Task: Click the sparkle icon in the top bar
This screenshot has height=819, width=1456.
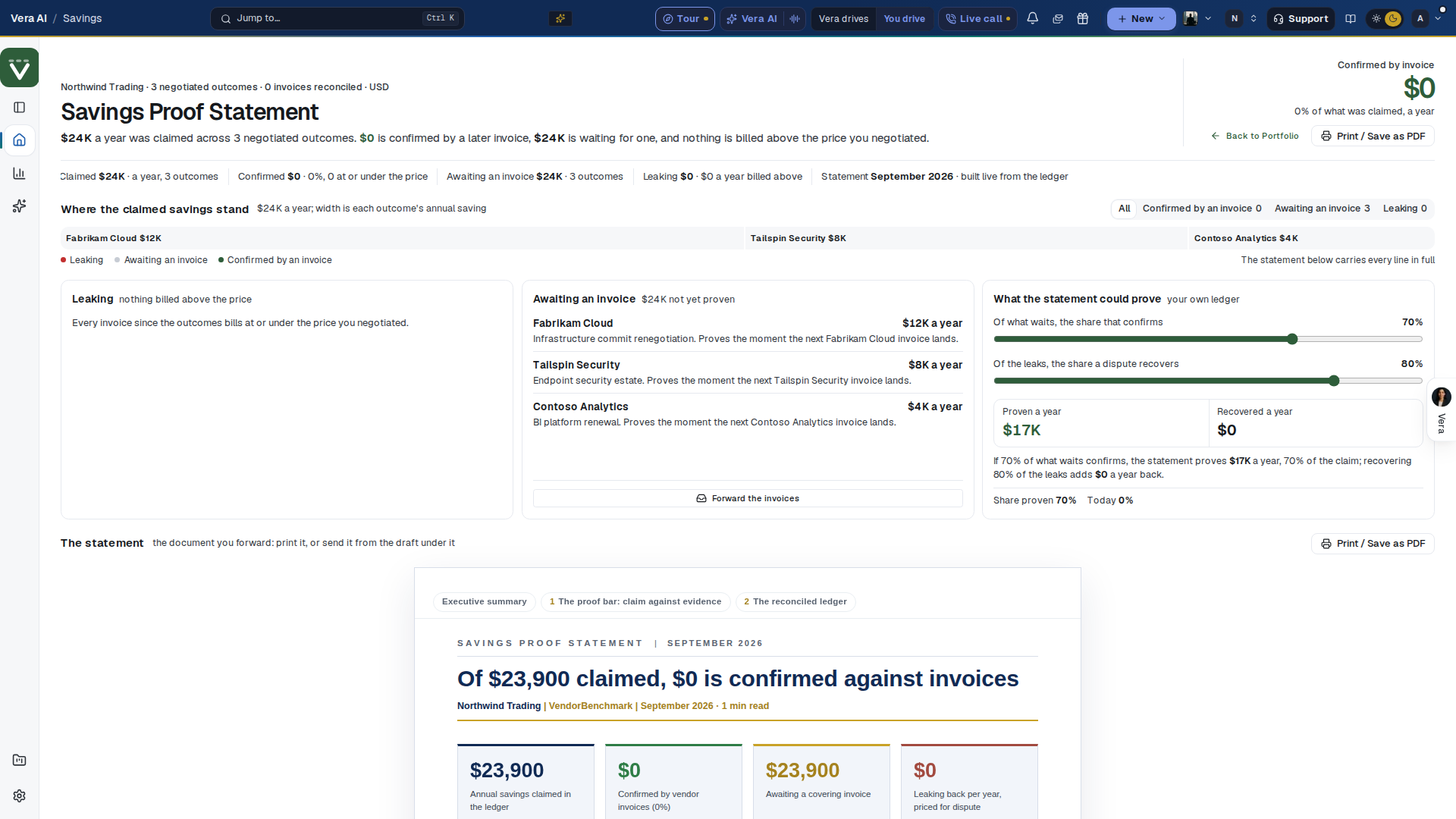Action: coord(560,18)
